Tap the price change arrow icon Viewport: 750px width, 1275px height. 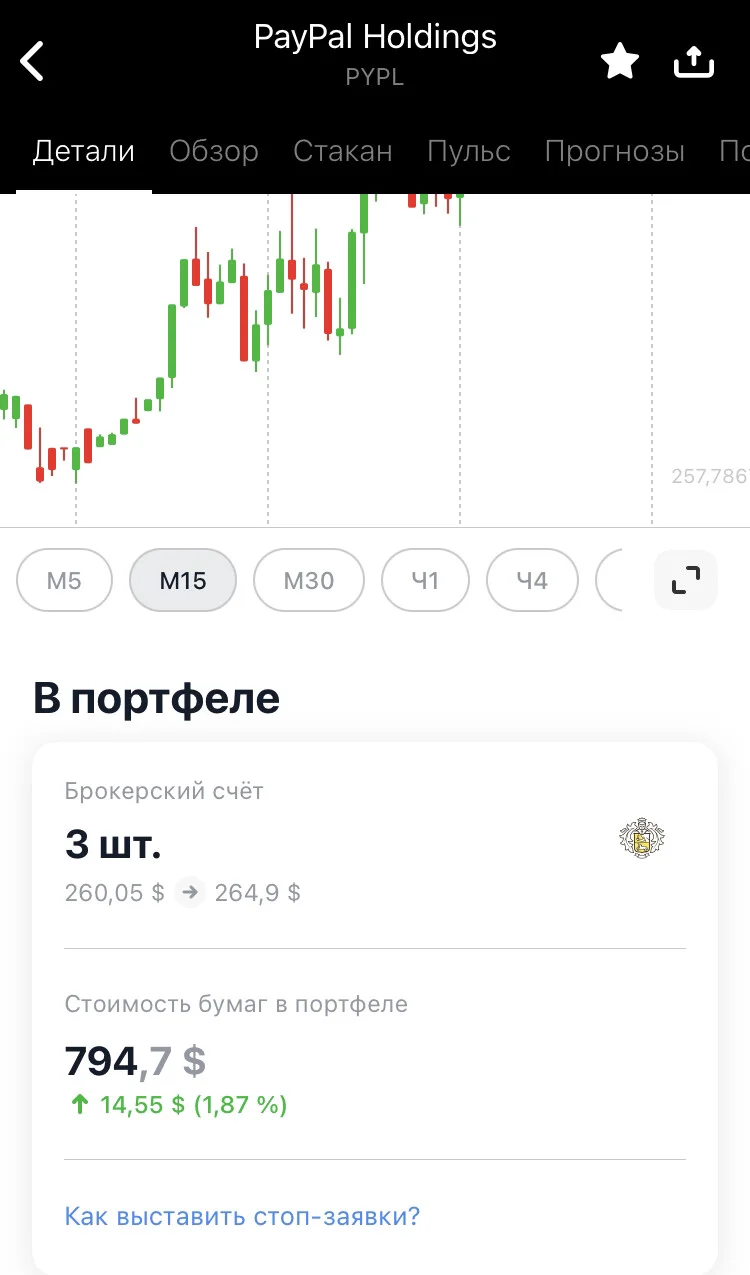189,892
